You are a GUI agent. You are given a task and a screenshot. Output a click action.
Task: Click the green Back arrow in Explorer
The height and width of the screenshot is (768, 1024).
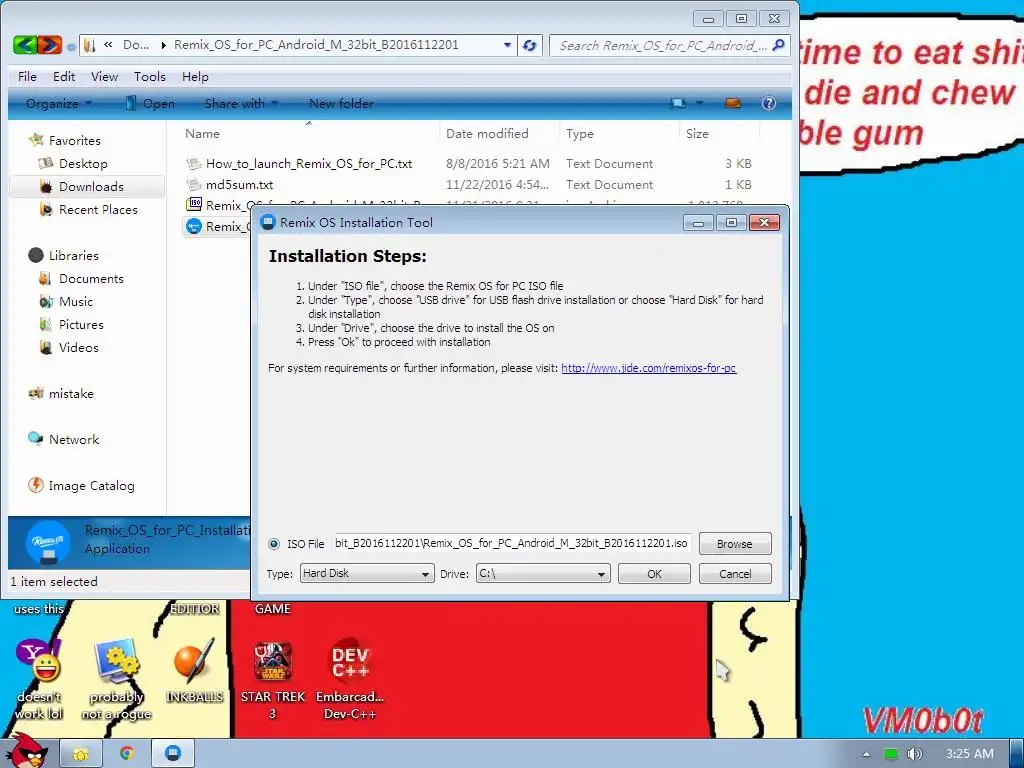click(25, 45)
